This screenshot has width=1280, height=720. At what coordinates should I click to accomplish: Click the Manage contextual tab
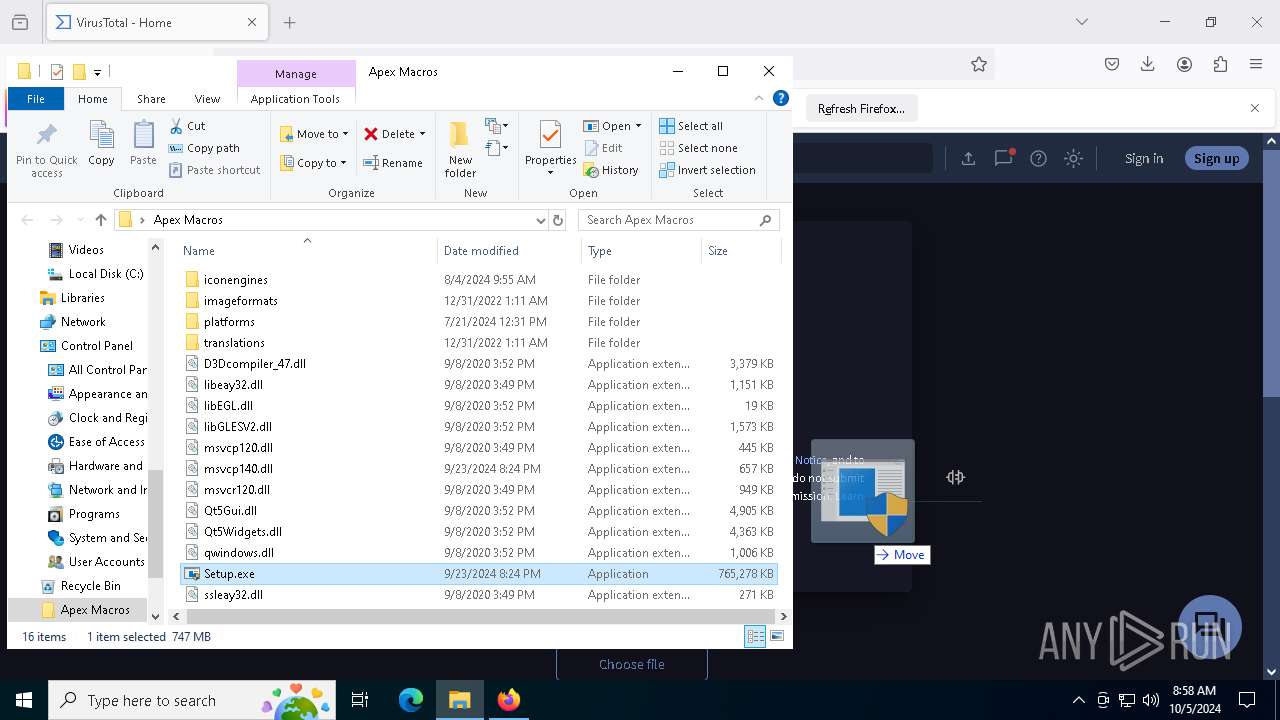296,74
